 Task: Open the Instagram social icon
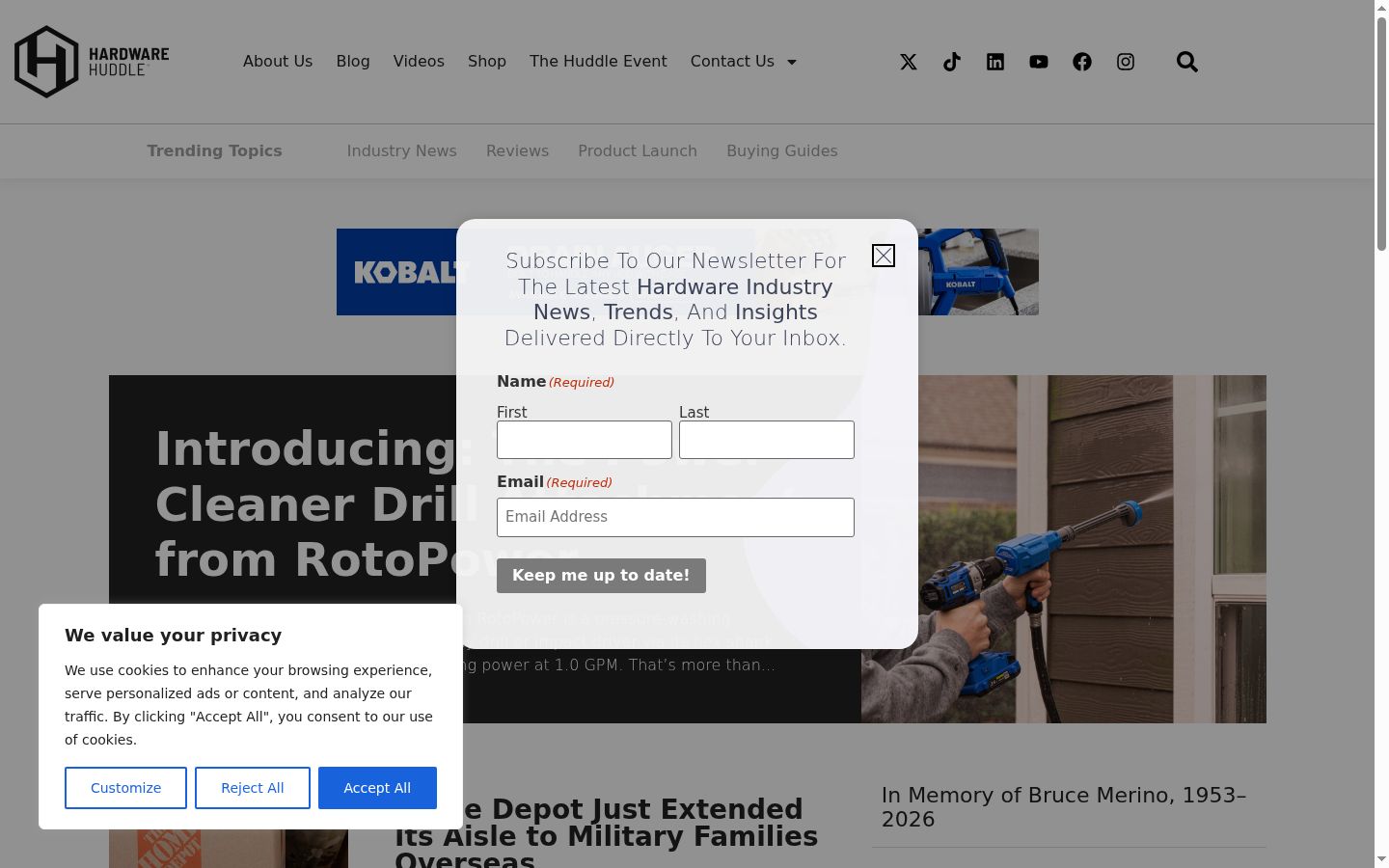1126,62
